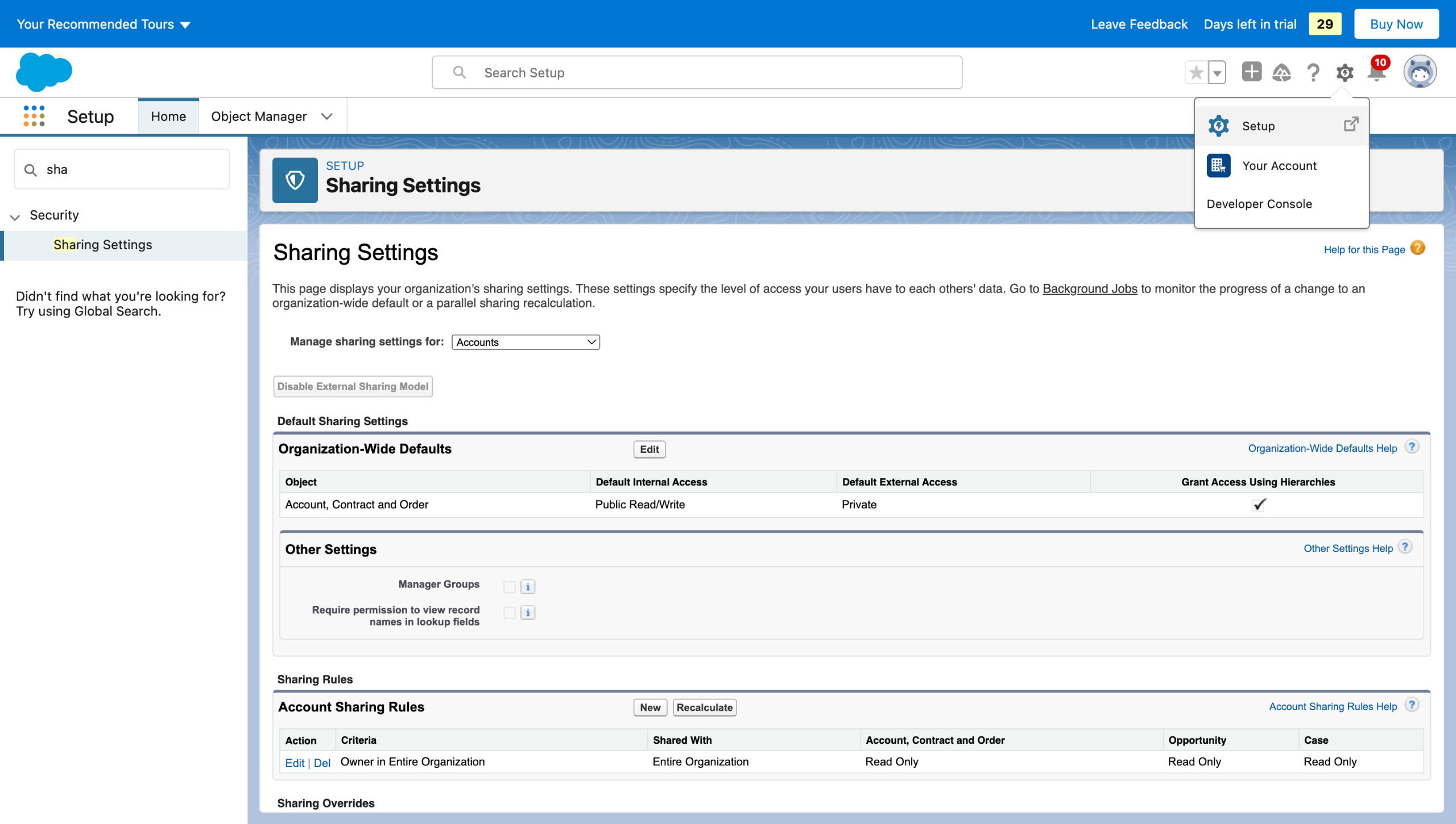Open the global actions plus icon

(1251, 72)
